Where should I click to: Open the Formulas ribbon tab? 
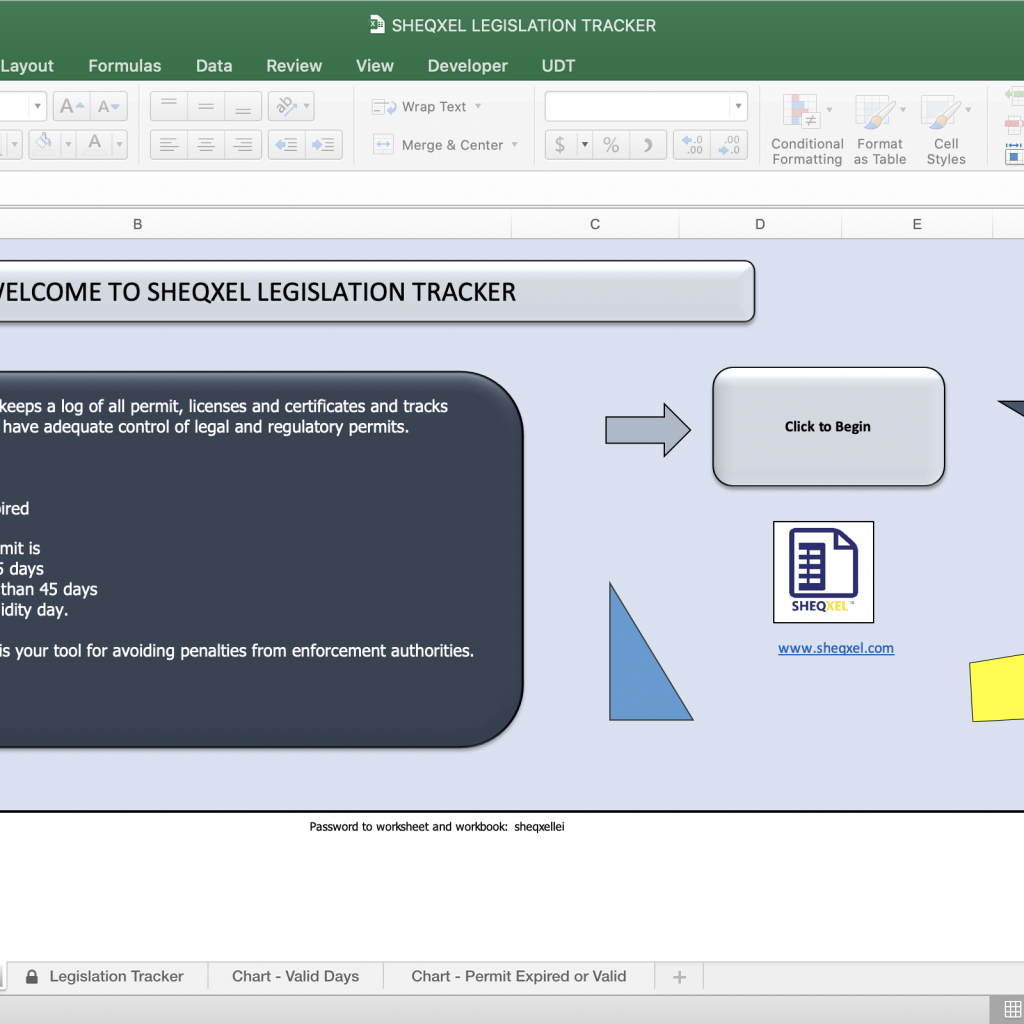125,66
